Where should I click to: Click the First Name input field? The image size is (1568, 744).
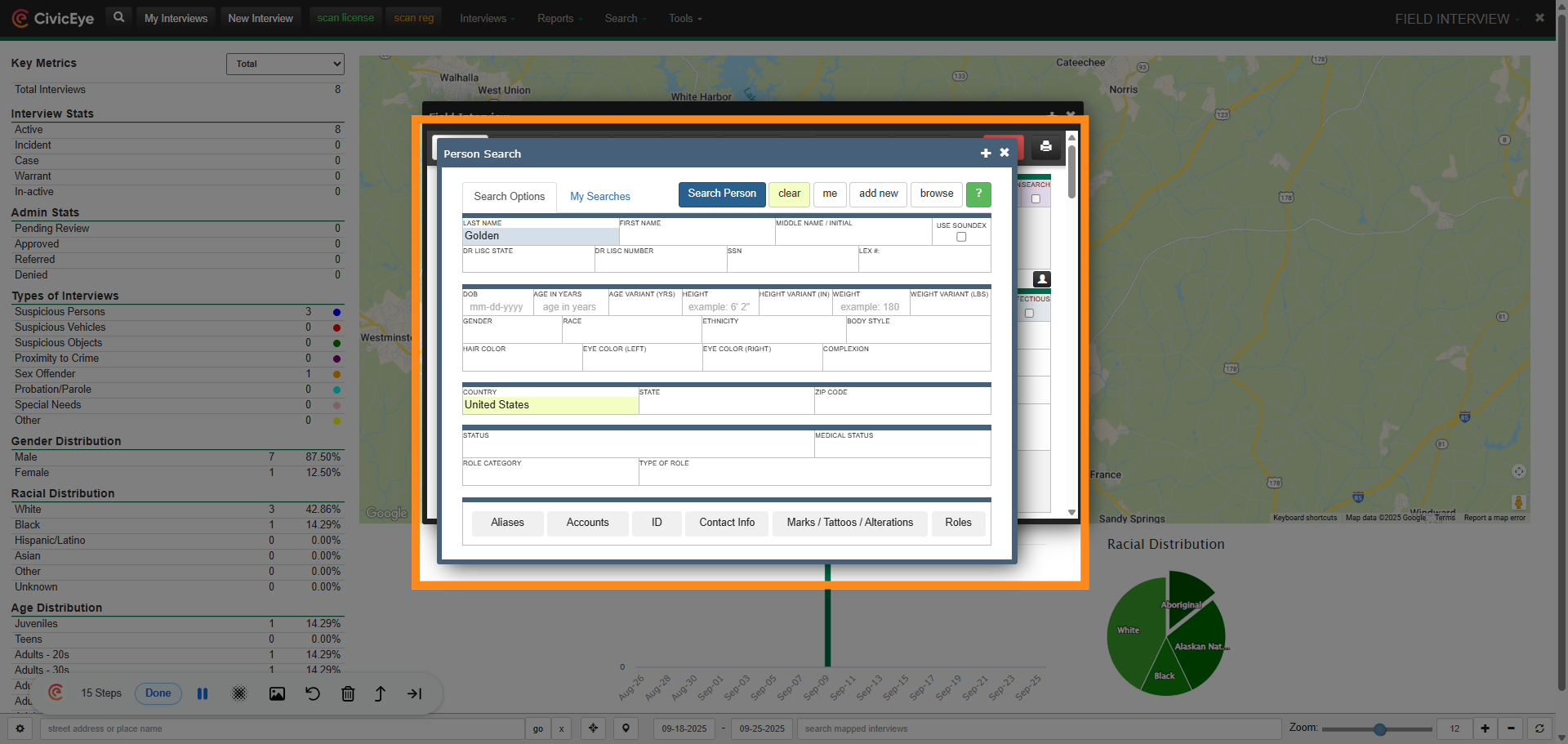697,236
